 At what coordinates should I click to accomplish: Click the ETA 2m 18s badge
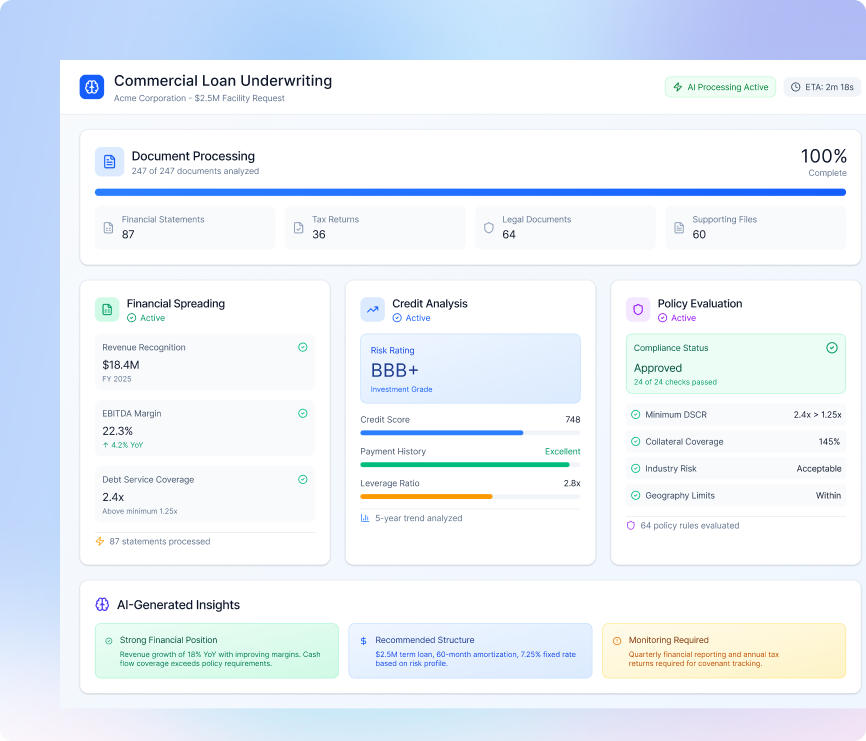coord(821,87)
